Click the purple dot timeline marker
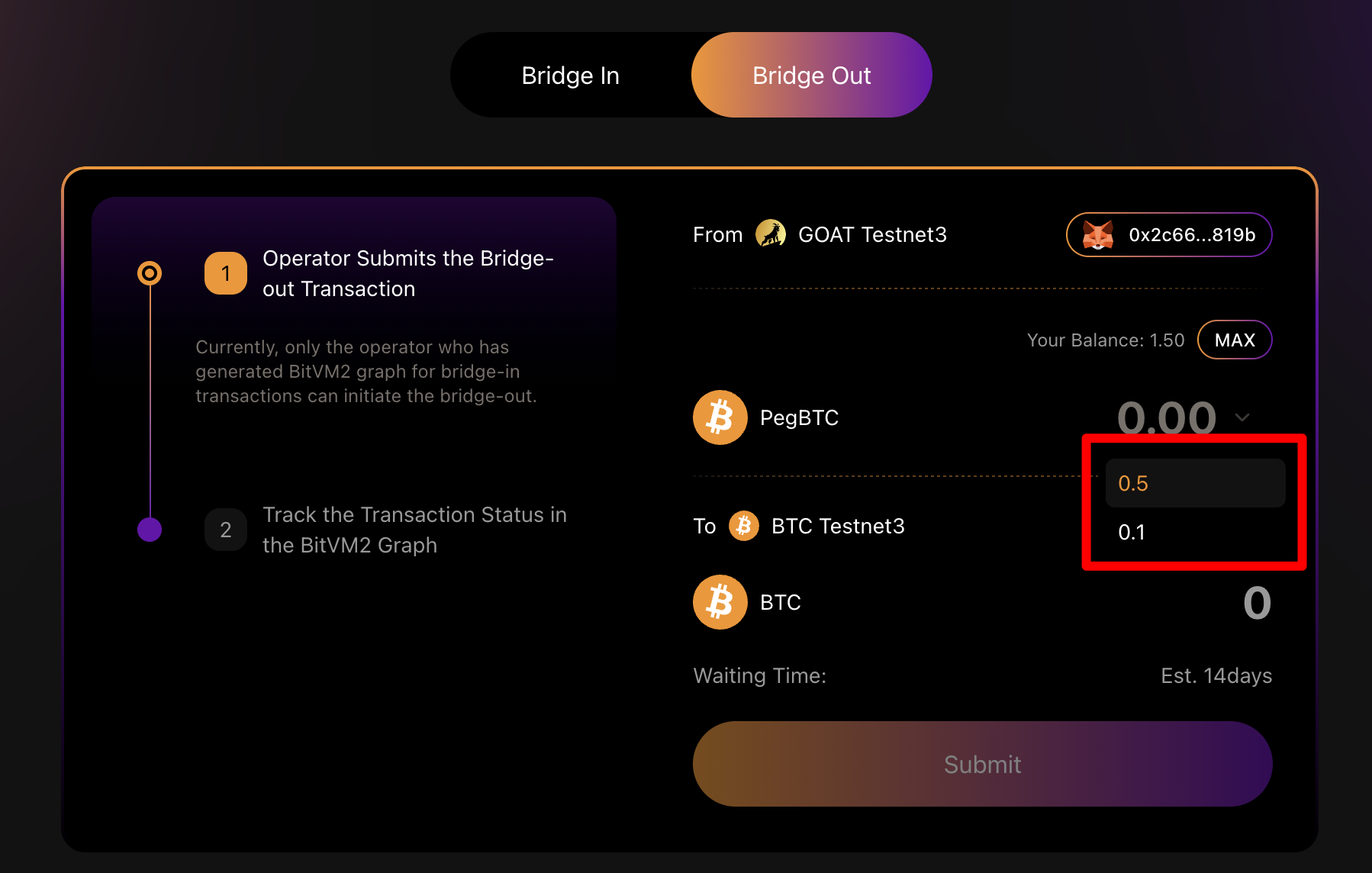 (x=150, y=529)
